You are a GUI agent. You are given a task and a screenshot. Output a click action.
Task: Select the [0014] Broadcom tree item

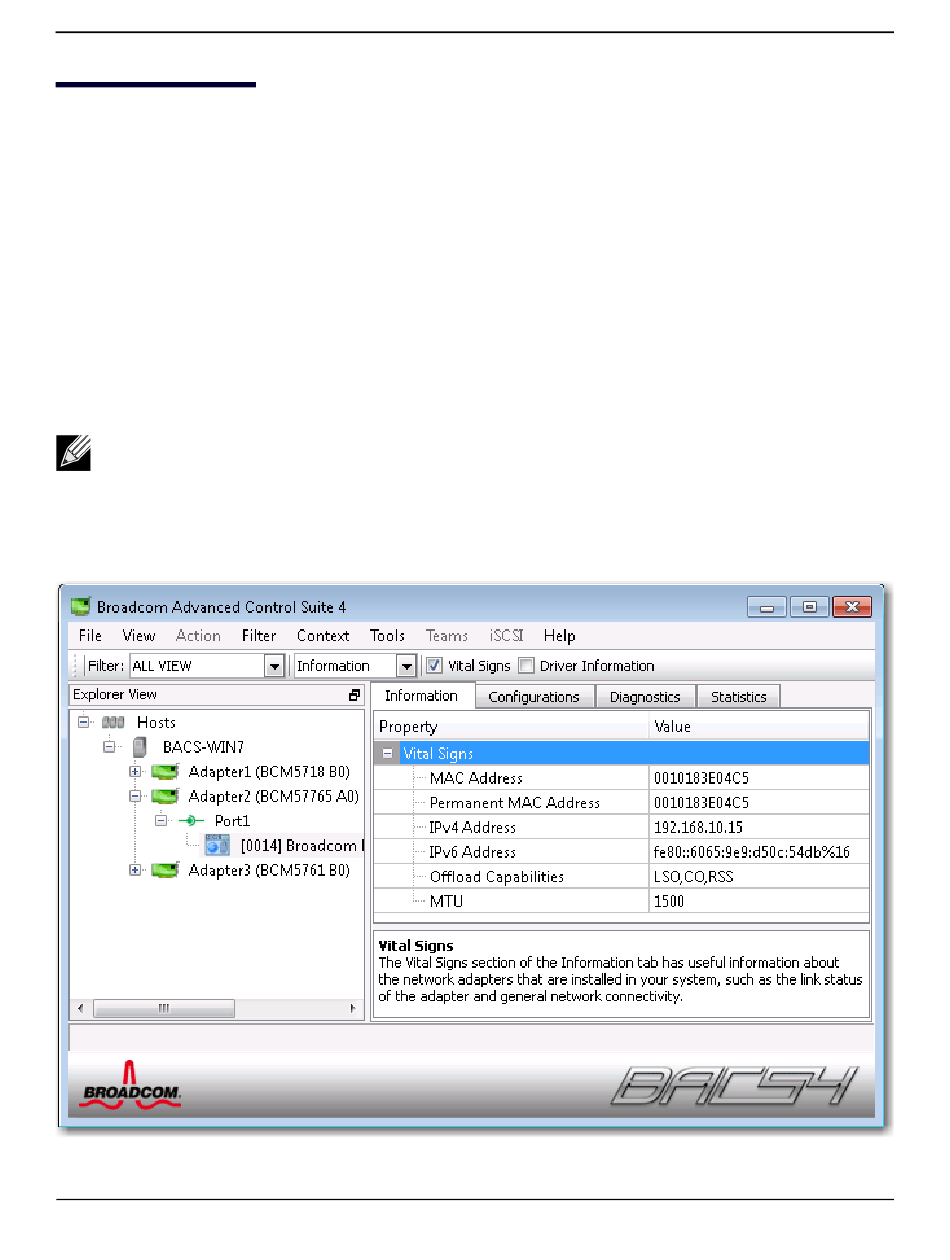302,845
